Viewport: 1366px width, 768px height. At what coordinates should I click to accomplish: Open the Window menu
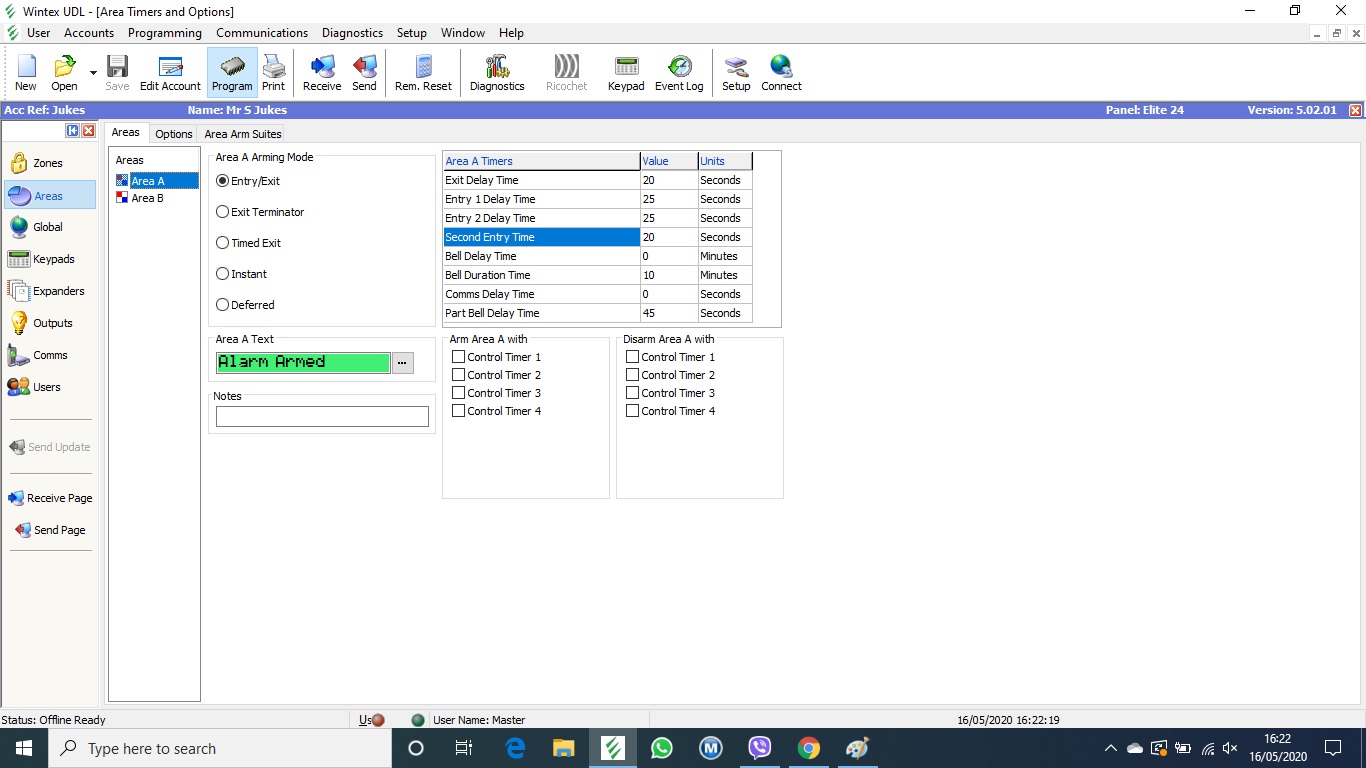tap(463, 33)
